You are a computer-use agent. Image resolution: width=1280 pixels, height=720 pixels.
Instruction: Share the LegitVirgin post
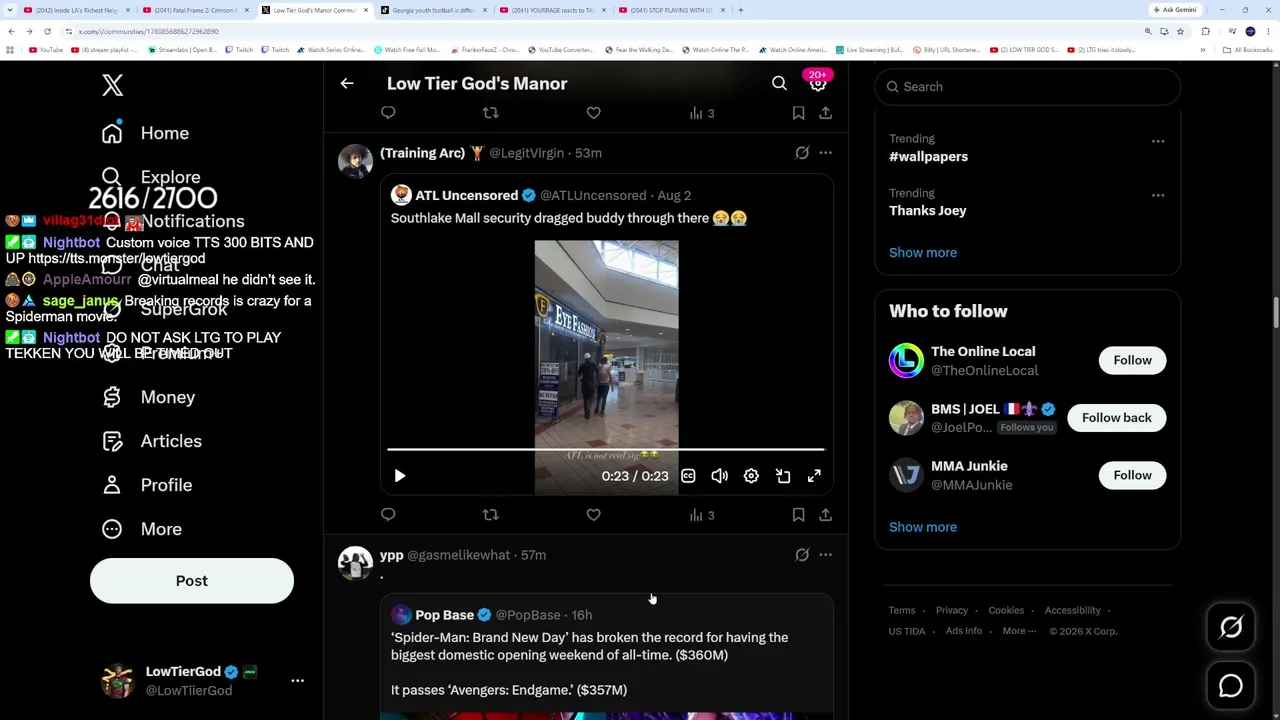(825, 515)
